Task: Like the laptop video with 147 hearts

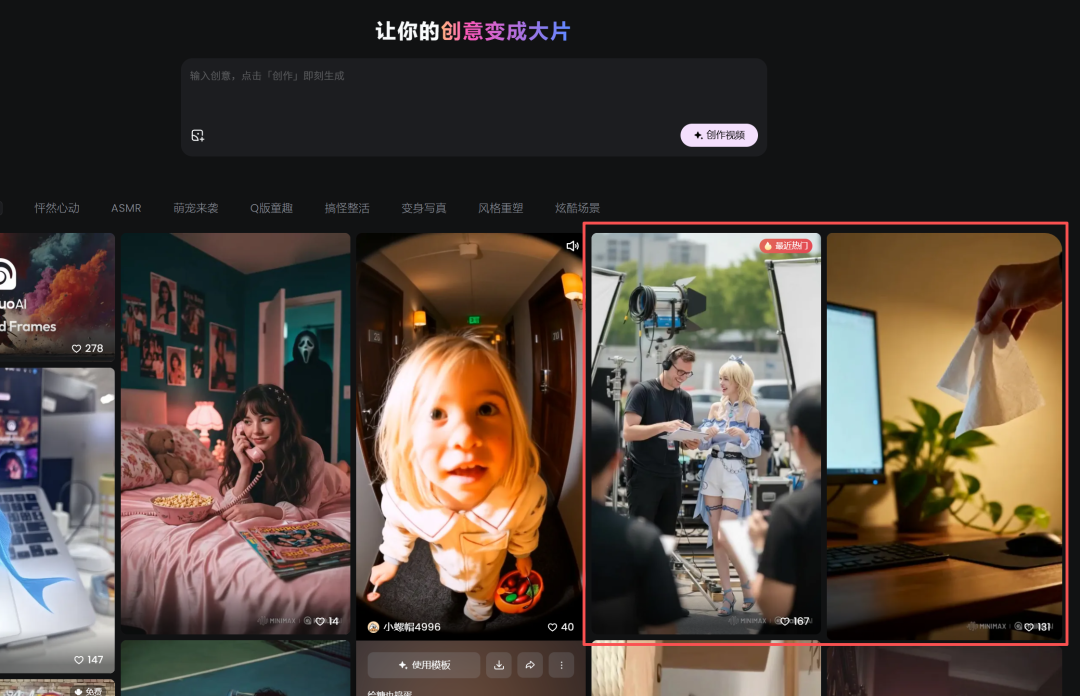Action: click(x=79, y=660)
